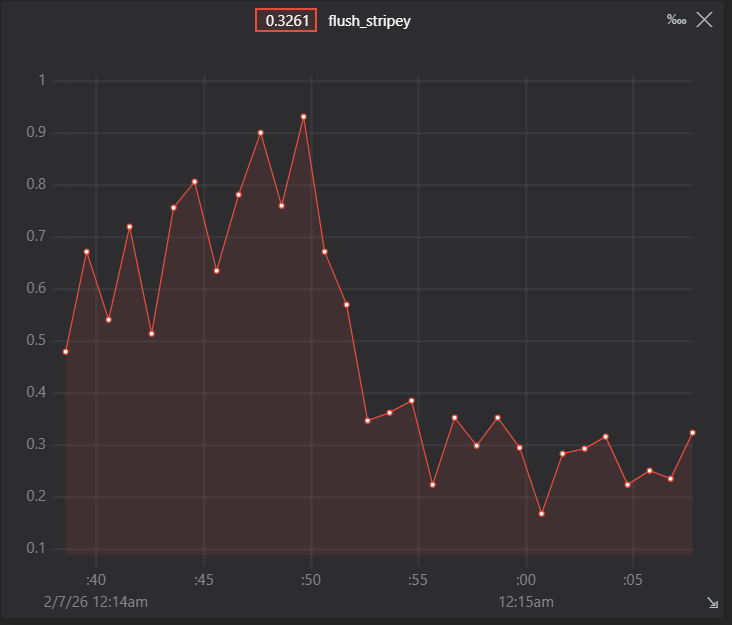Viewport: 732px width, 625px height.
Task: Select the final data point at the right edge
Action: click(692, 433)
